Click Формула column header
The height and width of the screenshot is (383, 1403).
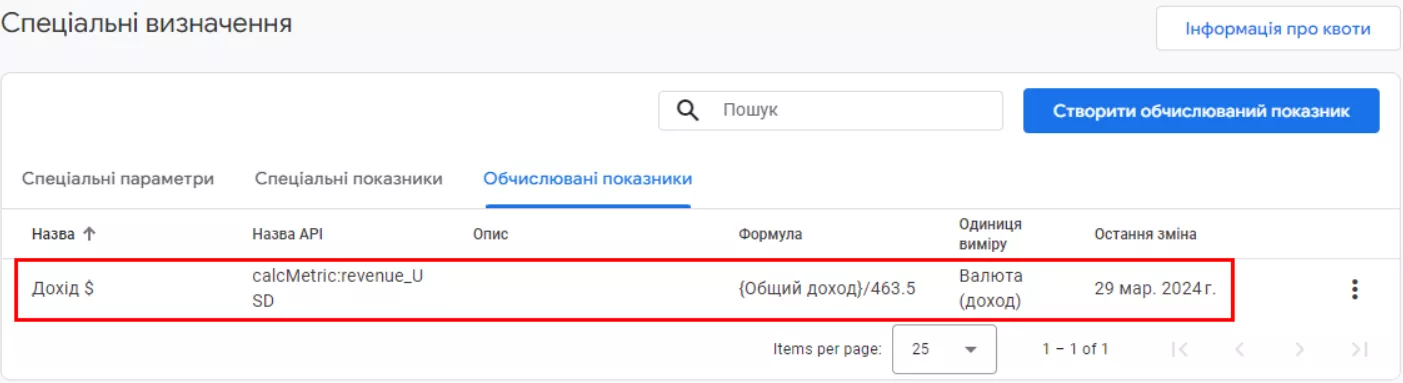coord(770,234)
